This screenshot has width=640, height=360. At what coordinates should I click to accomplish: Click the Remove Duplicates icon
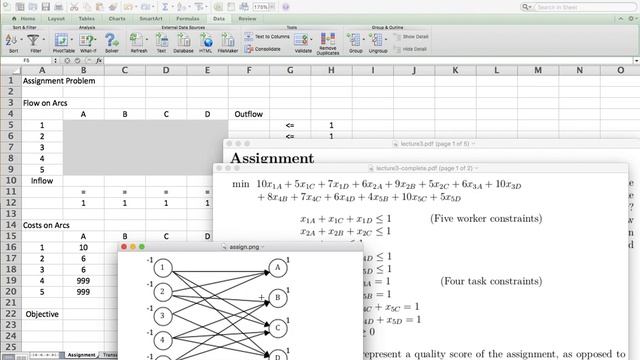tap(328, 40)
